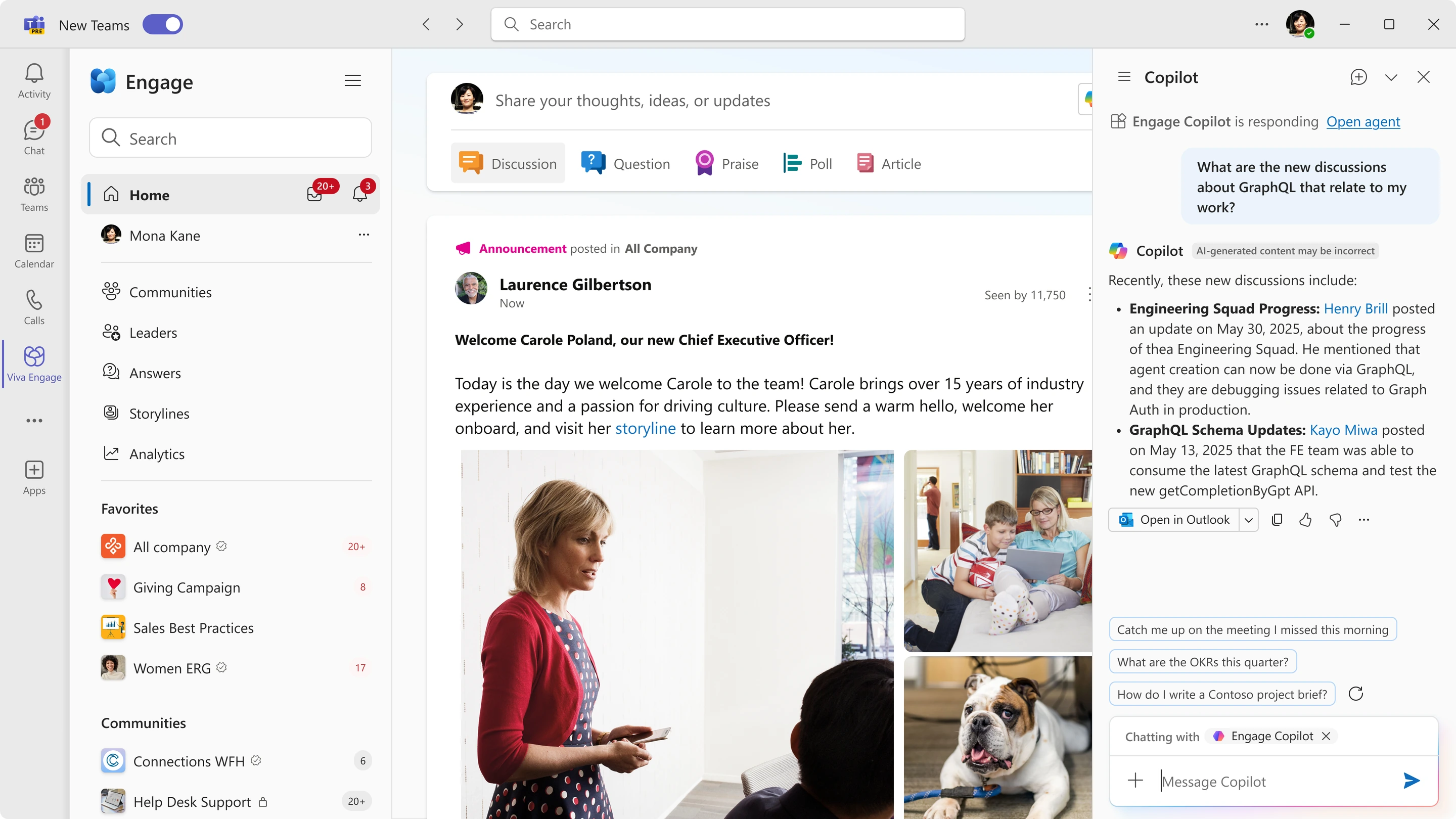Open the Copilot pane hamburger menu
Viewport: 1456px width, 819px height.
tap(1124, 77)
